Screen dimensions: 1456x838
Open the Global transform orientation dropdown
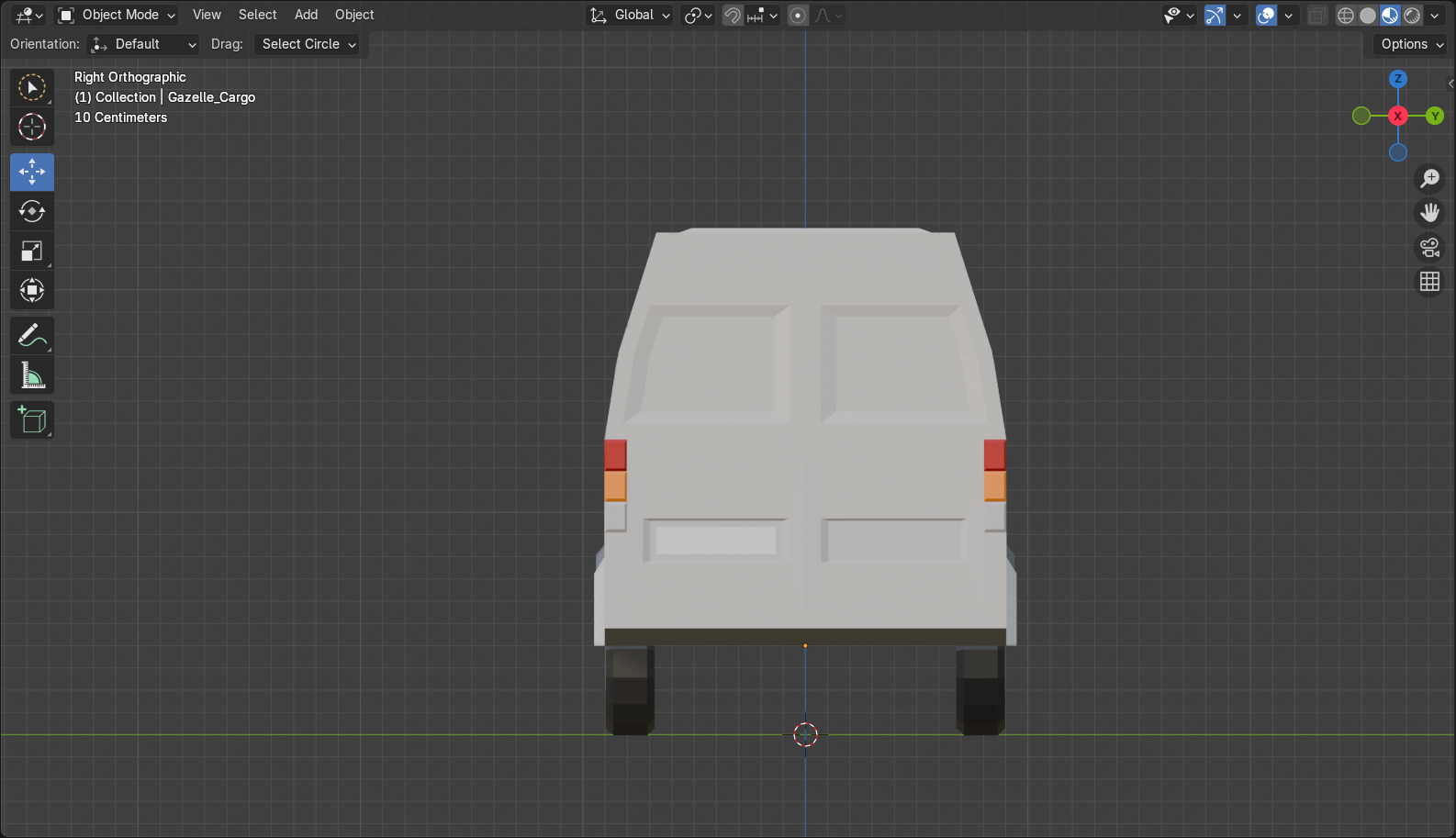[630, 15]
